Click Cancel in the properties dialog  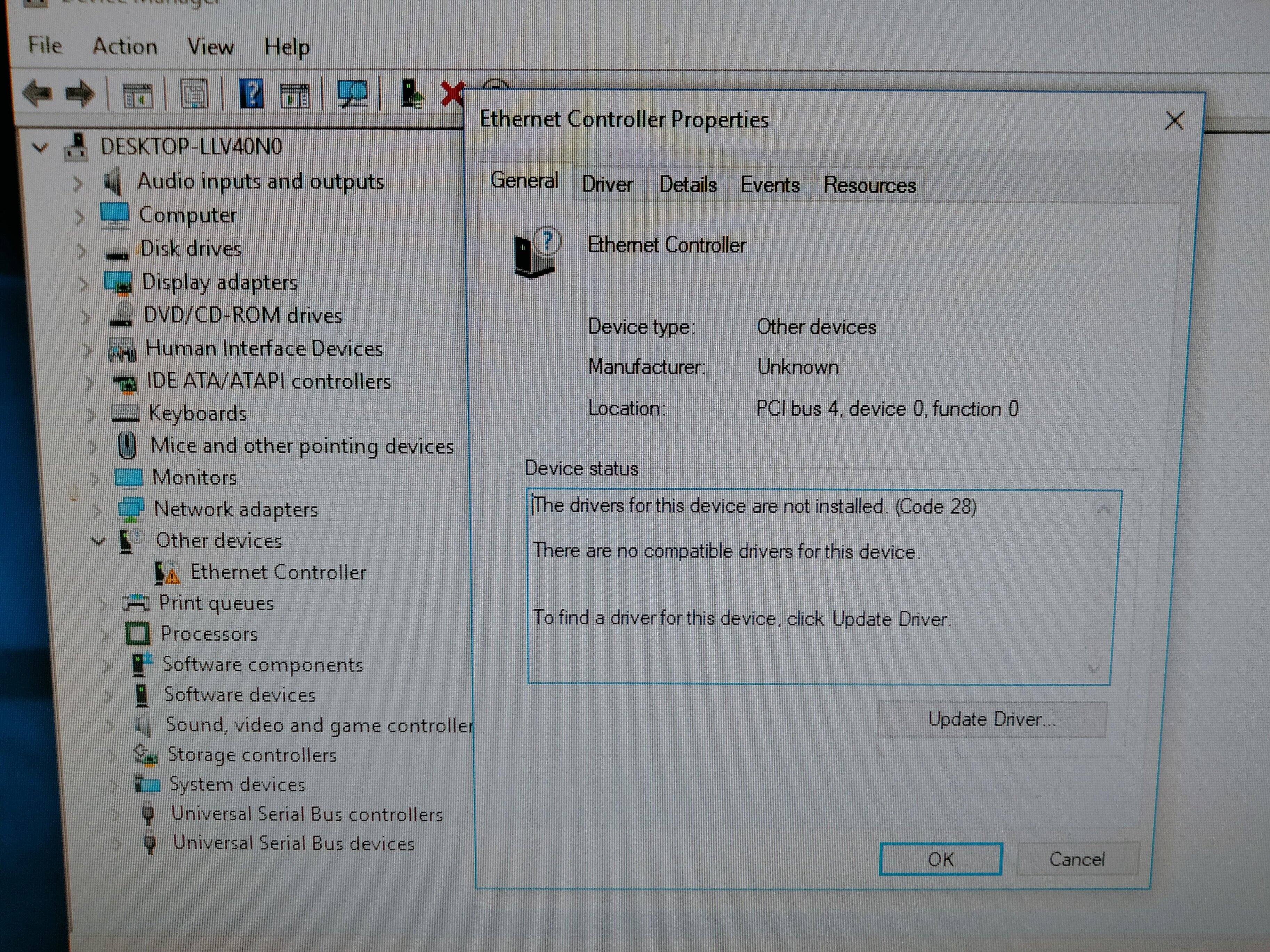coord(1077,859)
